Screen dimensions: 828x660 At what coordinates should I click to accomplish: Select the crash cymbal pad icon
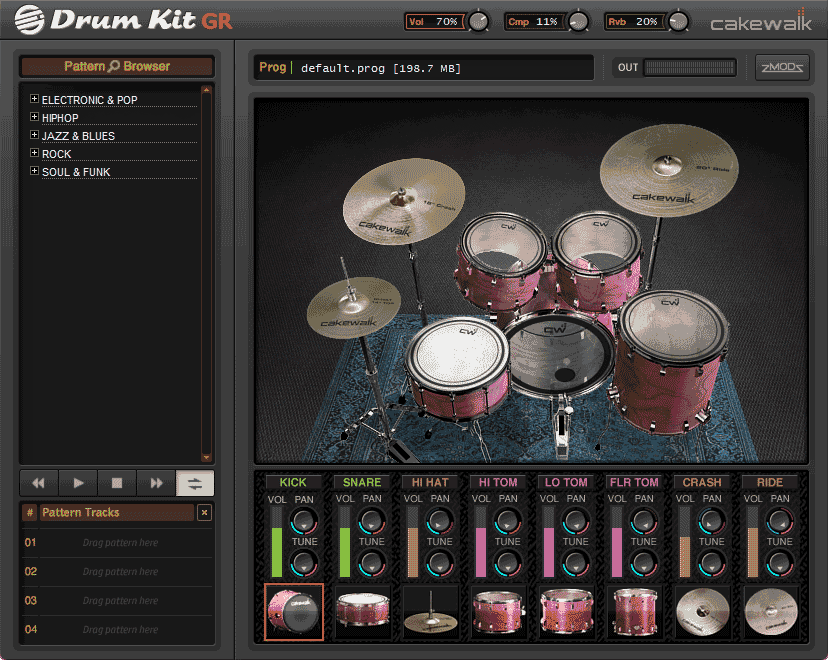point(702,611)
